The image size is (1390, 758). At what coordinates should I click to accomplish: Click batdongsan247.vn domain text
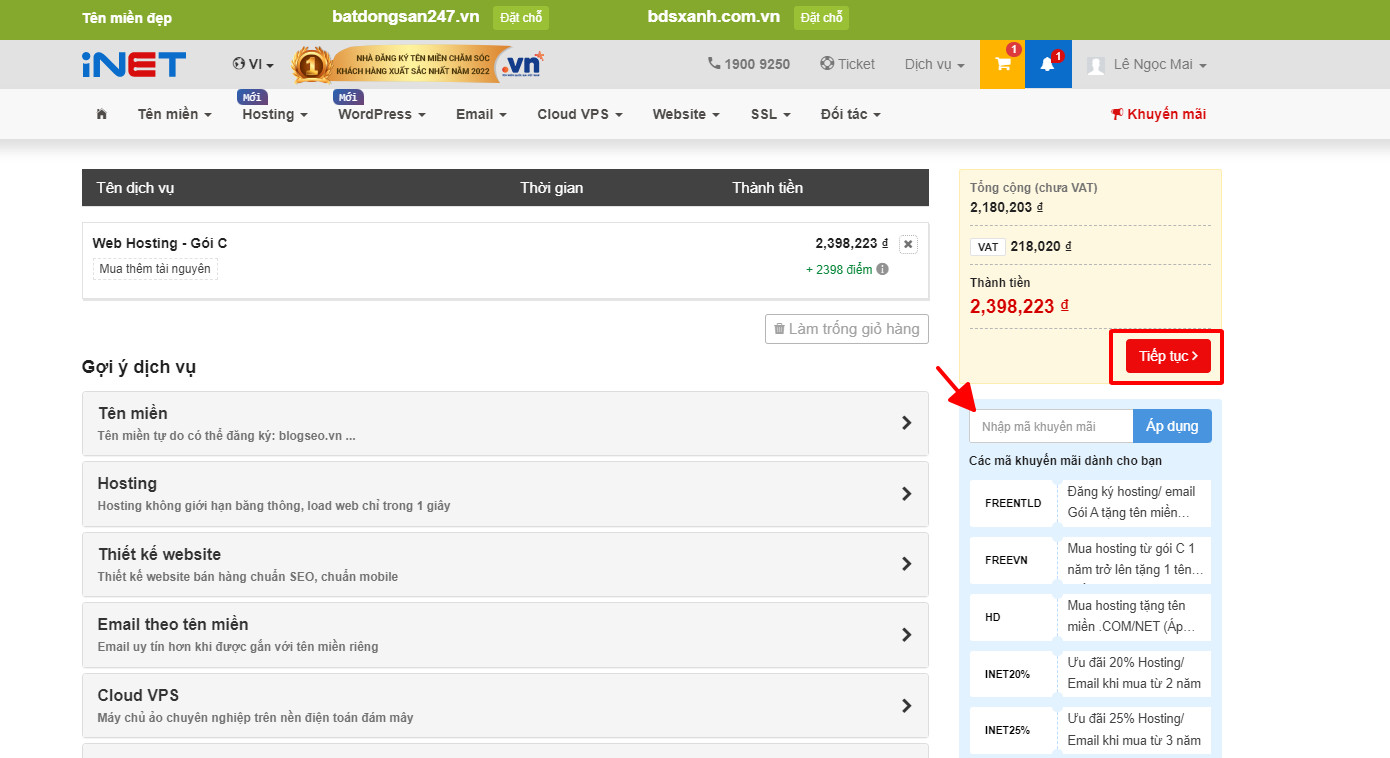click(x=406, y=16)
